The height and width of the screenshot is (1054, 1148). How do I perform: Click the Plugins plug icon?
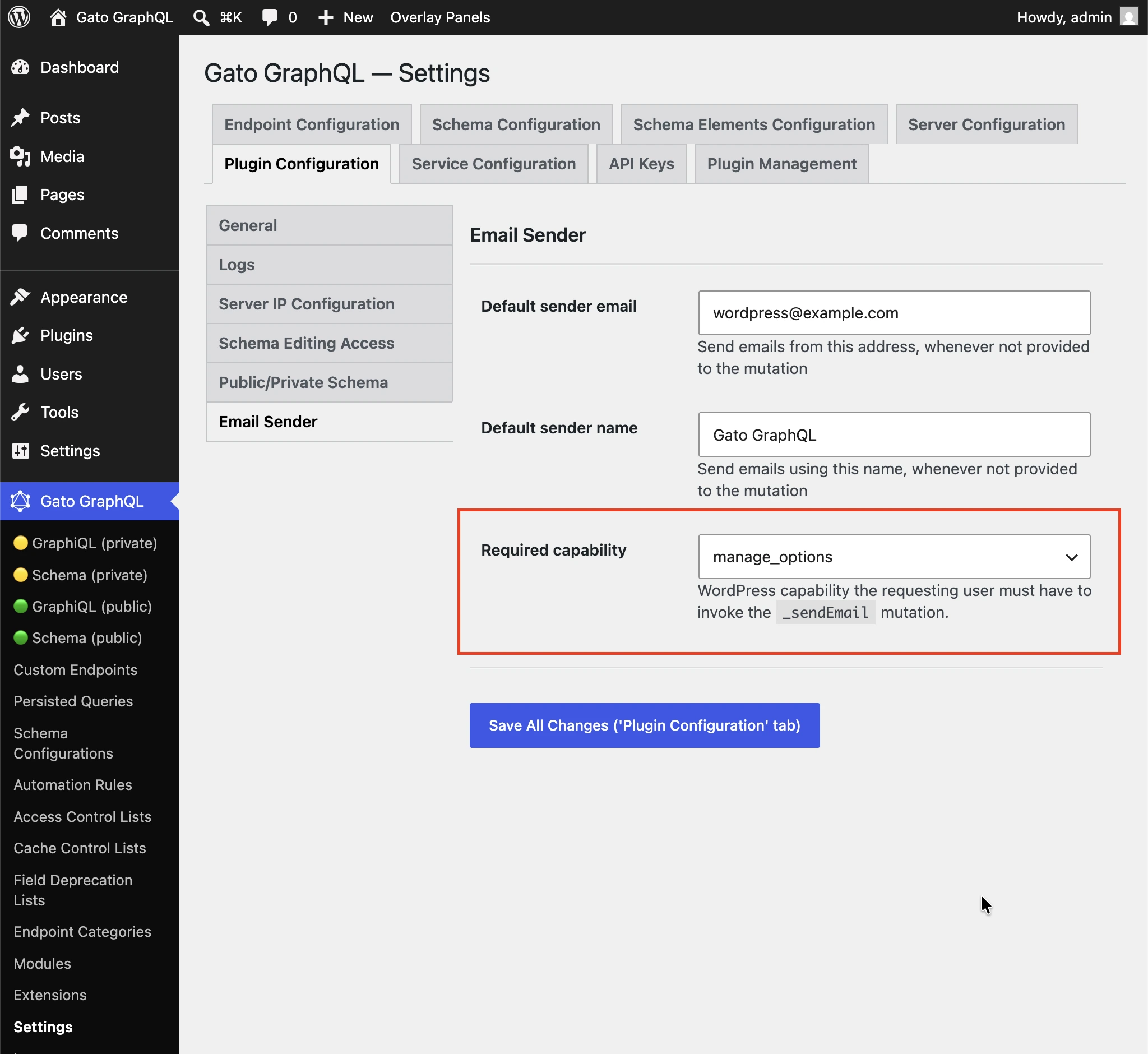[x=21, y=335]
